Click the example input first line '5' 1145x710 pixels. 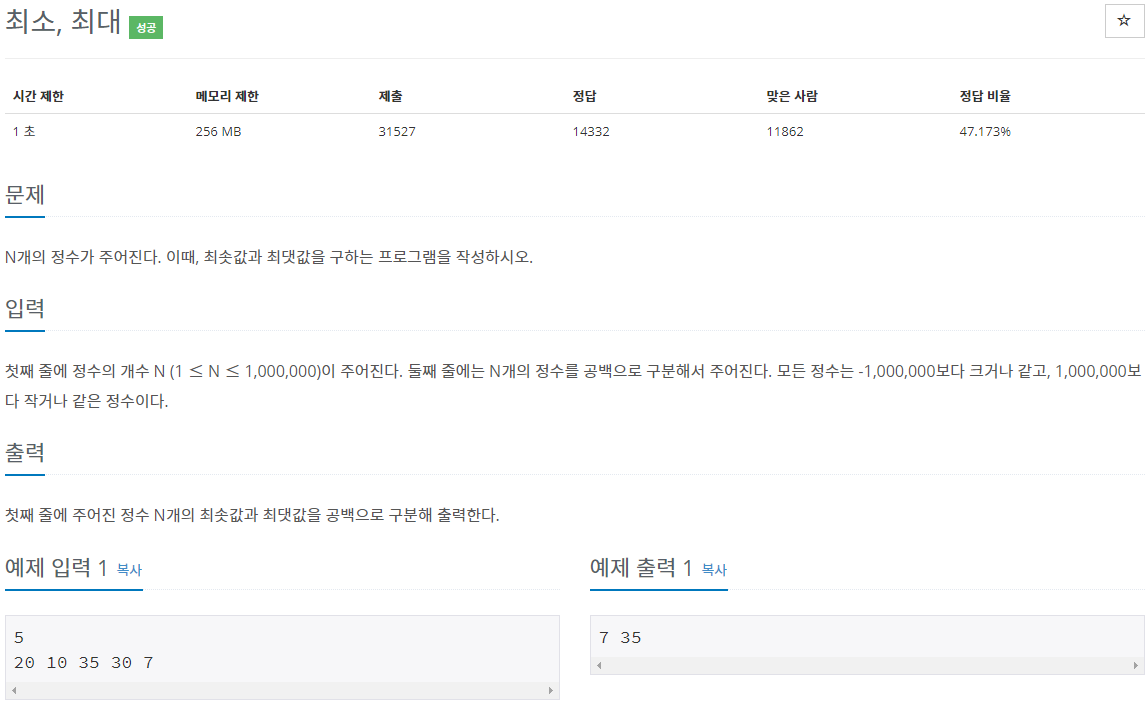click(19, 638)
